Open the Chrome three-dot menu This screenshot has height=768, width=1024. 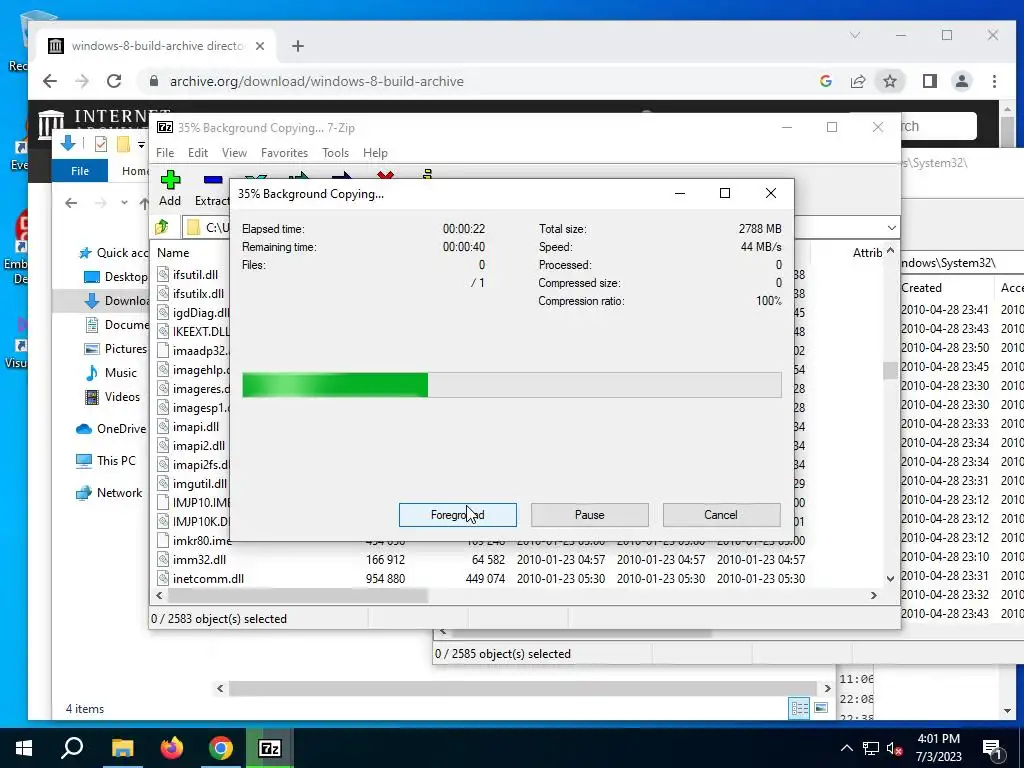[994, 81]
